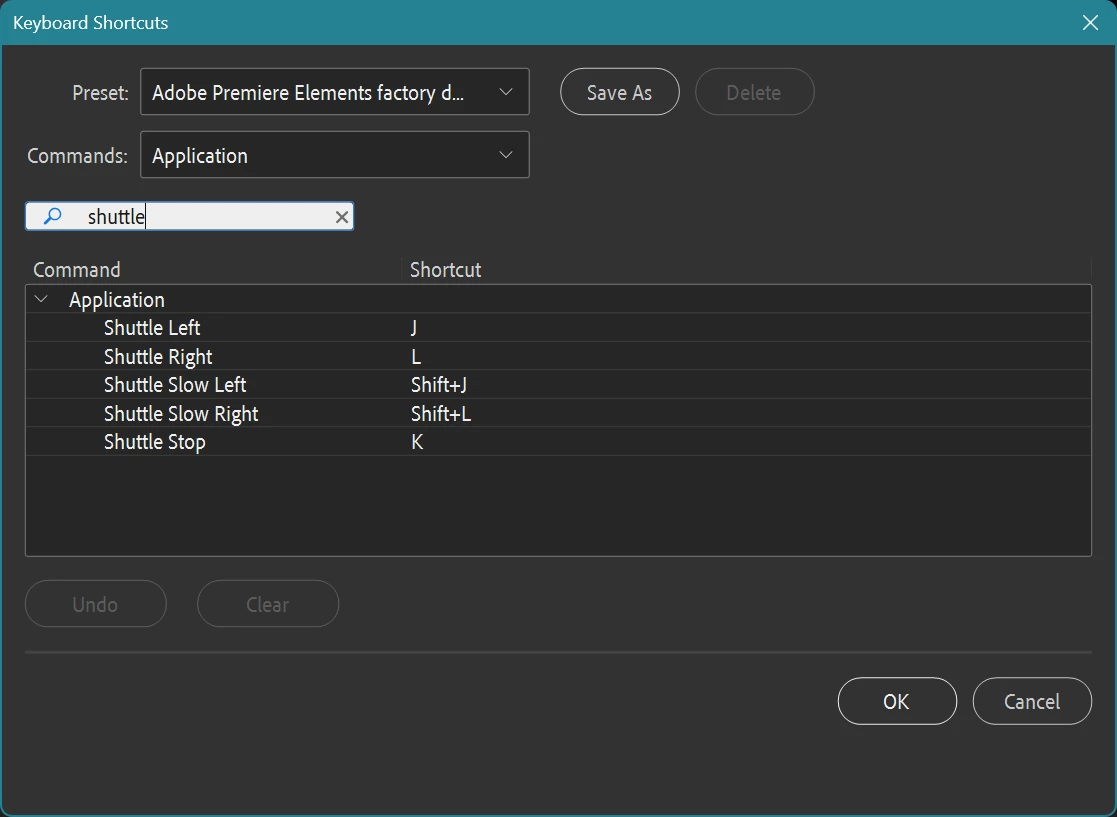Screen dimensions: 1117x817
Task: Click the L shortcut cell
Action: click(416, 356)
